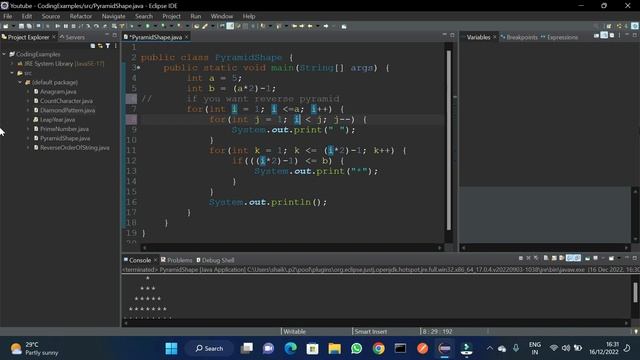Collapse the CodingExamples project node

pyautogui.click(x=4, y=54)
